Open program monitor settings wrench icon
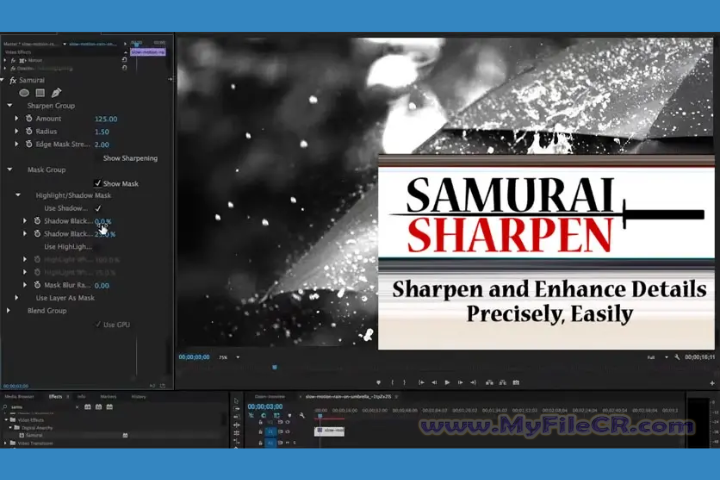Viewport: 720px width, 480px height. pyautogui.click(x=677, y=357)
